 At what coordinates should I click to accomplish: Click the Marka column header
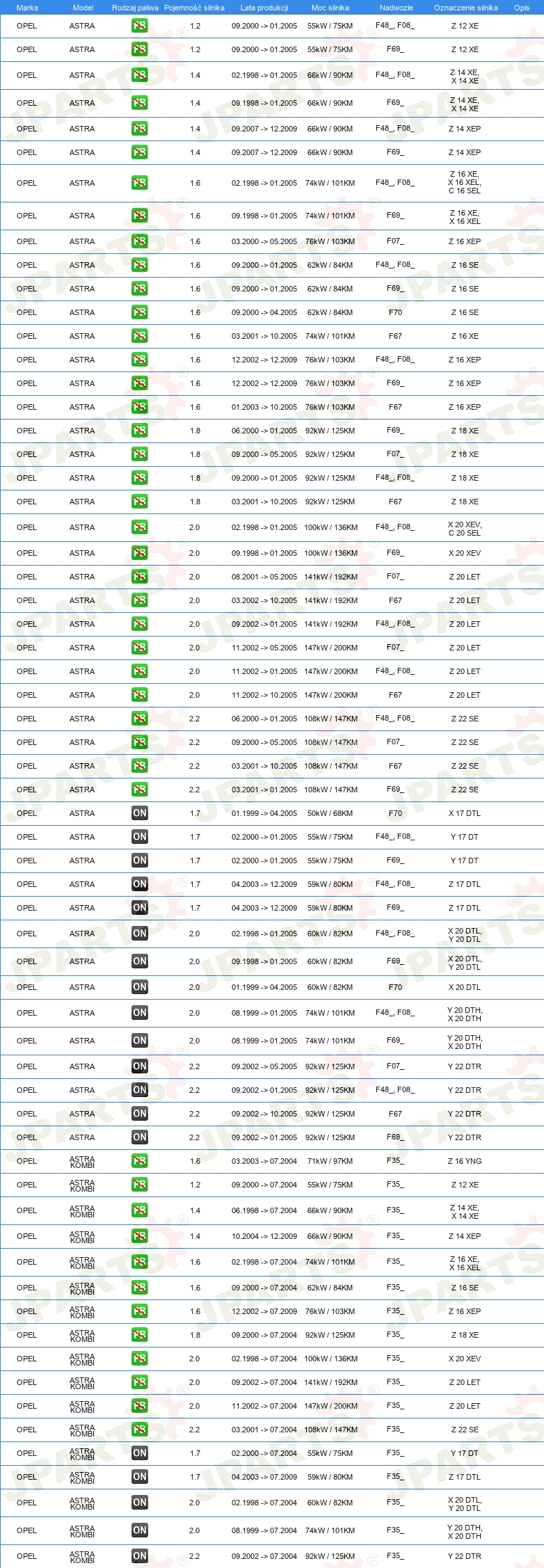[x=27, y=8]
